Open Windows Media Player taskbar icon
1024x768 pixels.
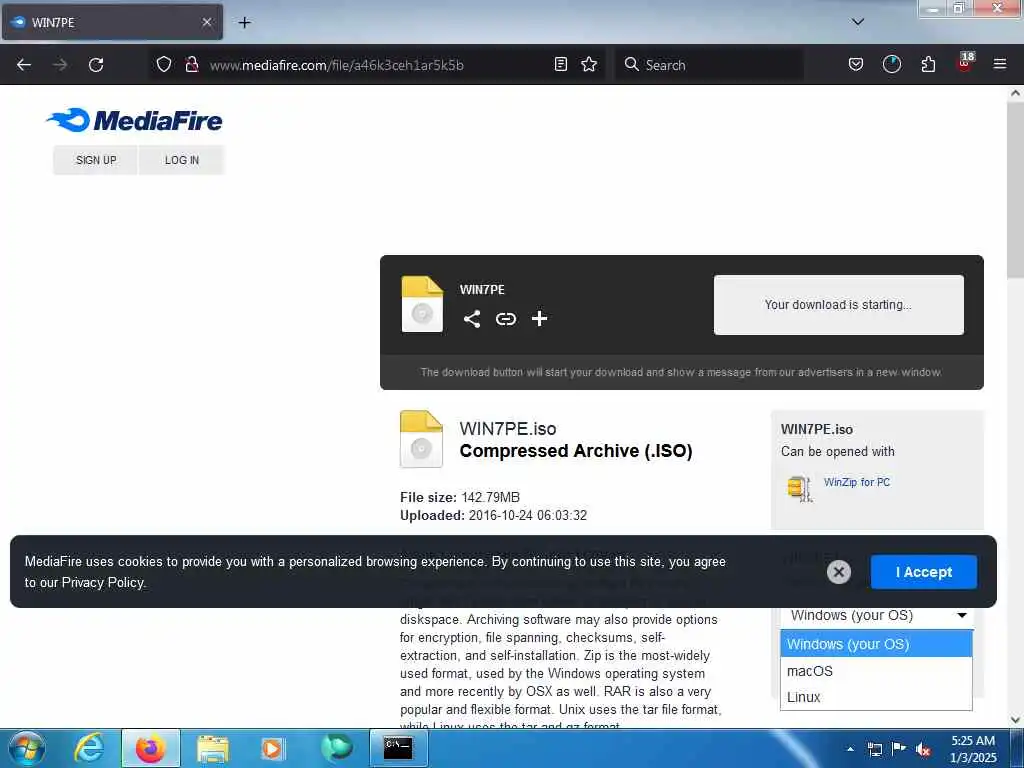[272, 748]
